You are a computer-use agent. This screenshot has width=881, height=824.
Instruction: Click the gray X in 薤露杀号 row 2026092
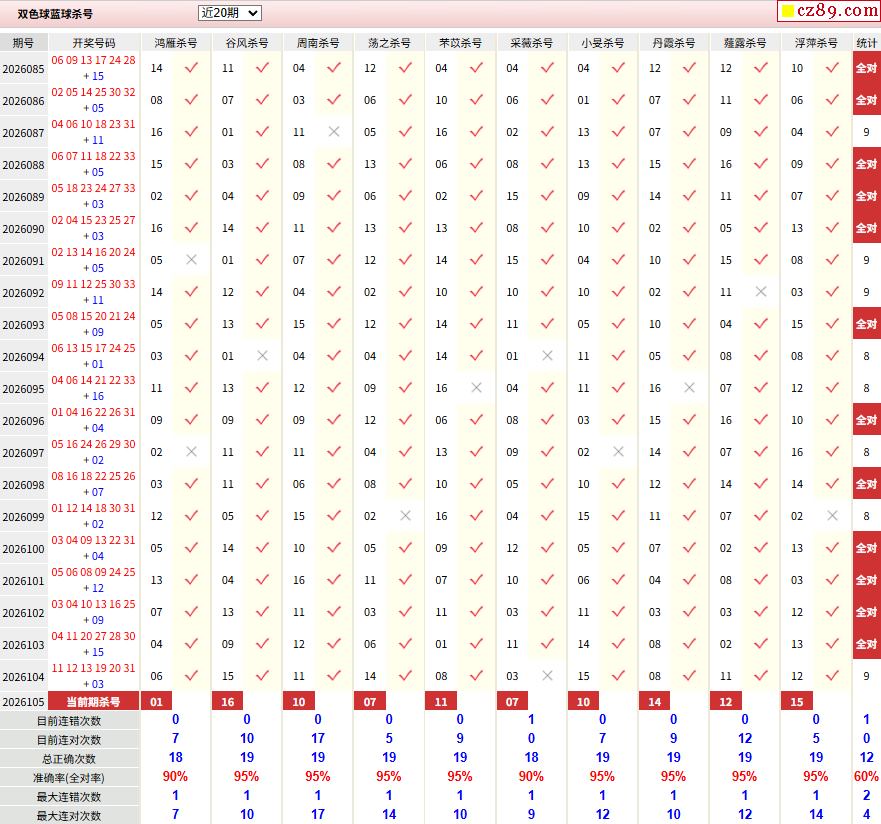[x=761, y=292]
